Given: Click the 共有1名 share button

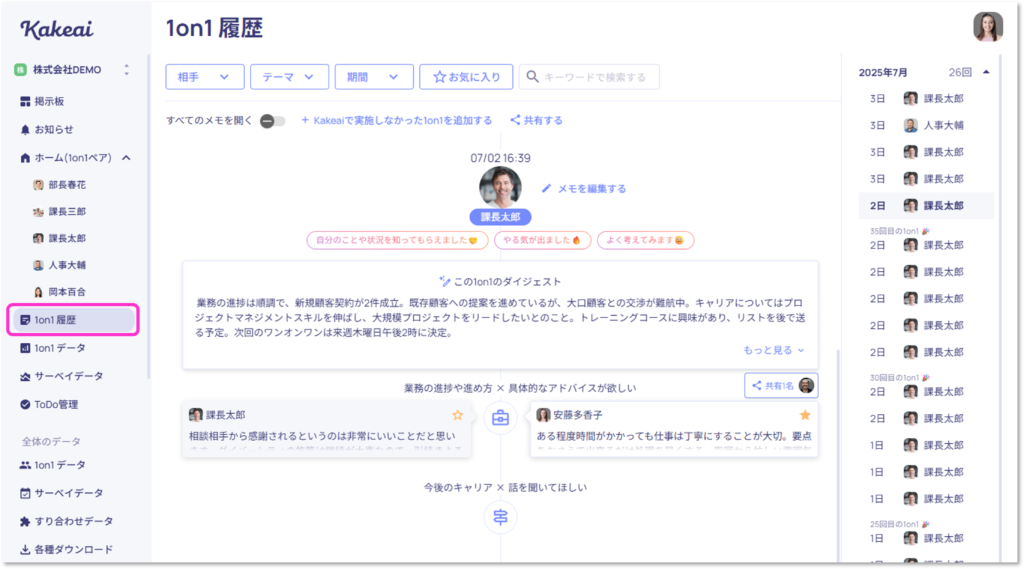Looking at the screenshot, I should tap(781, 385).
